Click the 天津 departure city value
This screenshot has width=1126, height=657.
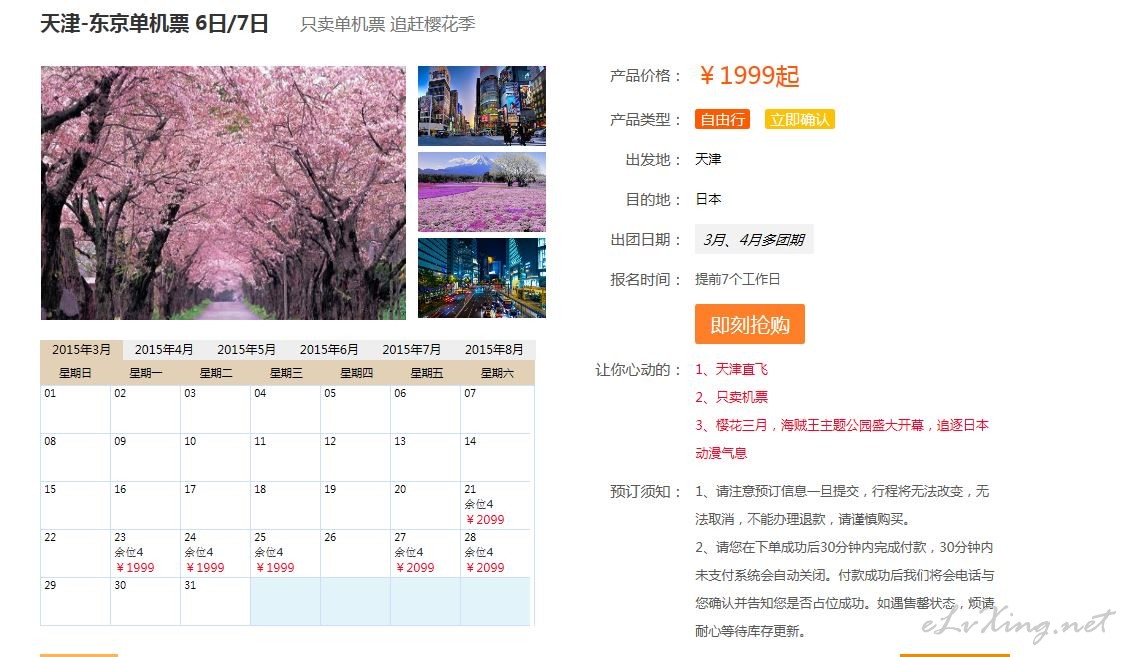(708, 159)
